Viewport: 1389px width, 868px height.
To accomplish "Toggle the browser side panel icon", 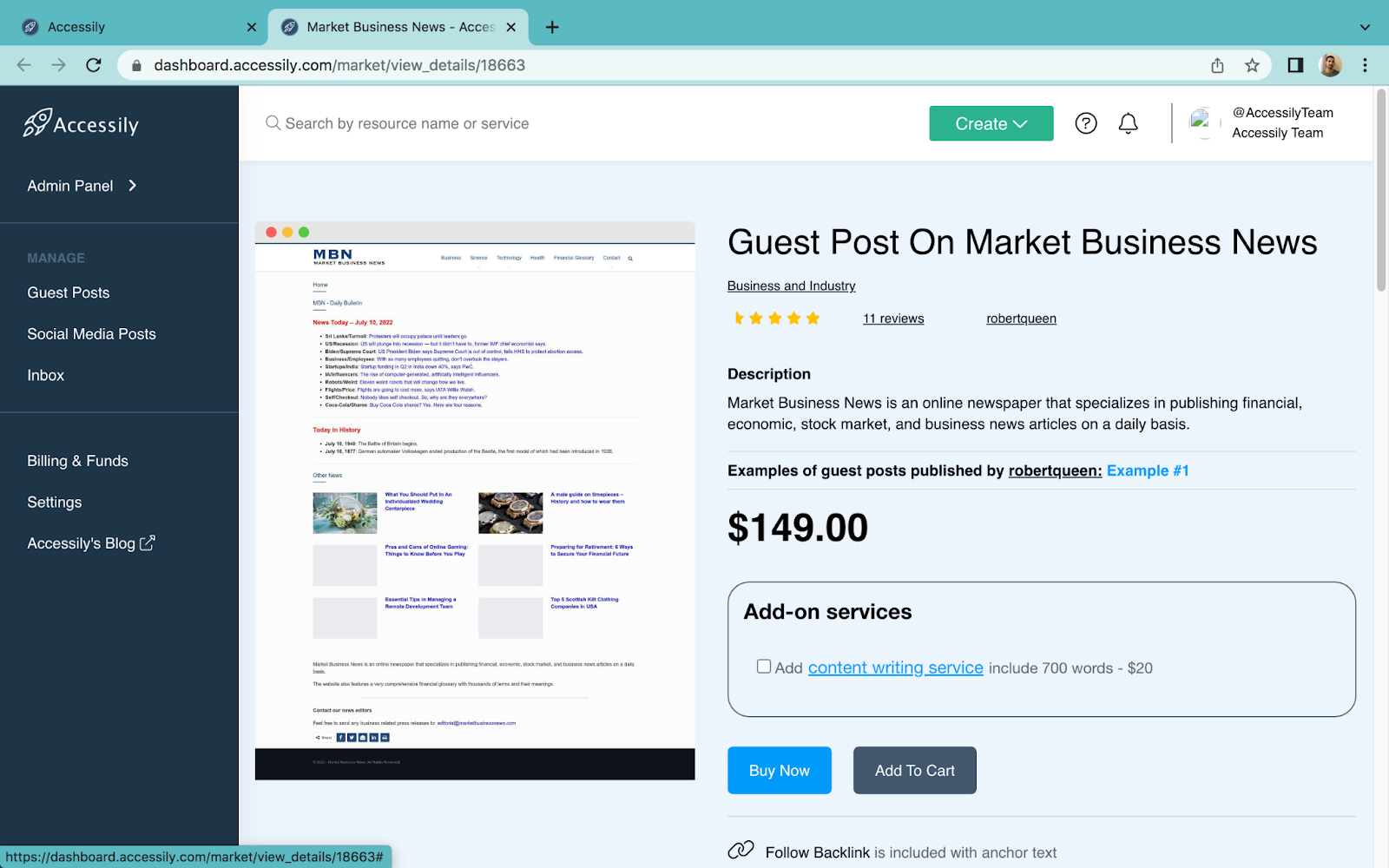I will click(1295, 65).
